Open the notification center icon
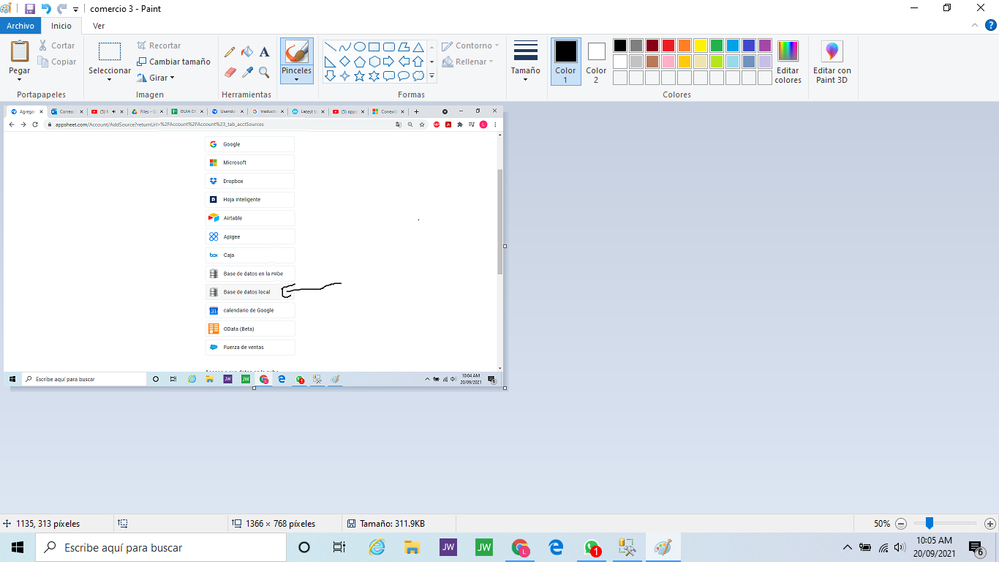This screenshot has height=562, width=999. tap(977, 548)
